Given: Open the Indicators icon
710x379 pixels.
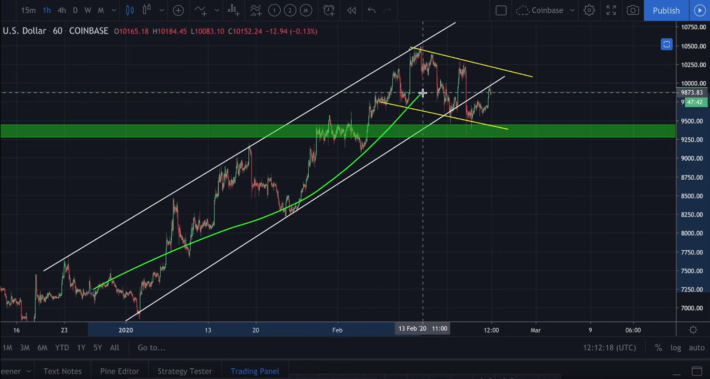Looking at the screenshot, I should pyautogui.click(x=201, y=10).
